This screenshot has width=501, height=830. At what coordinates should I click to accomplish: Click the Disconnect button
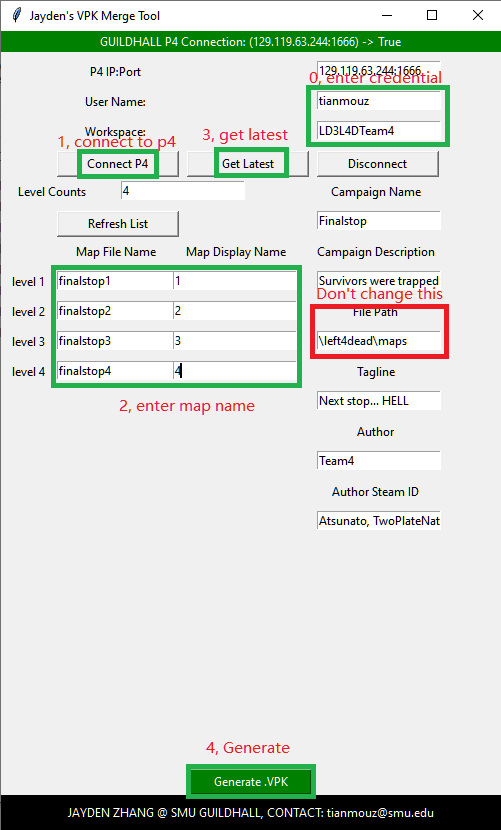point(378,164)
